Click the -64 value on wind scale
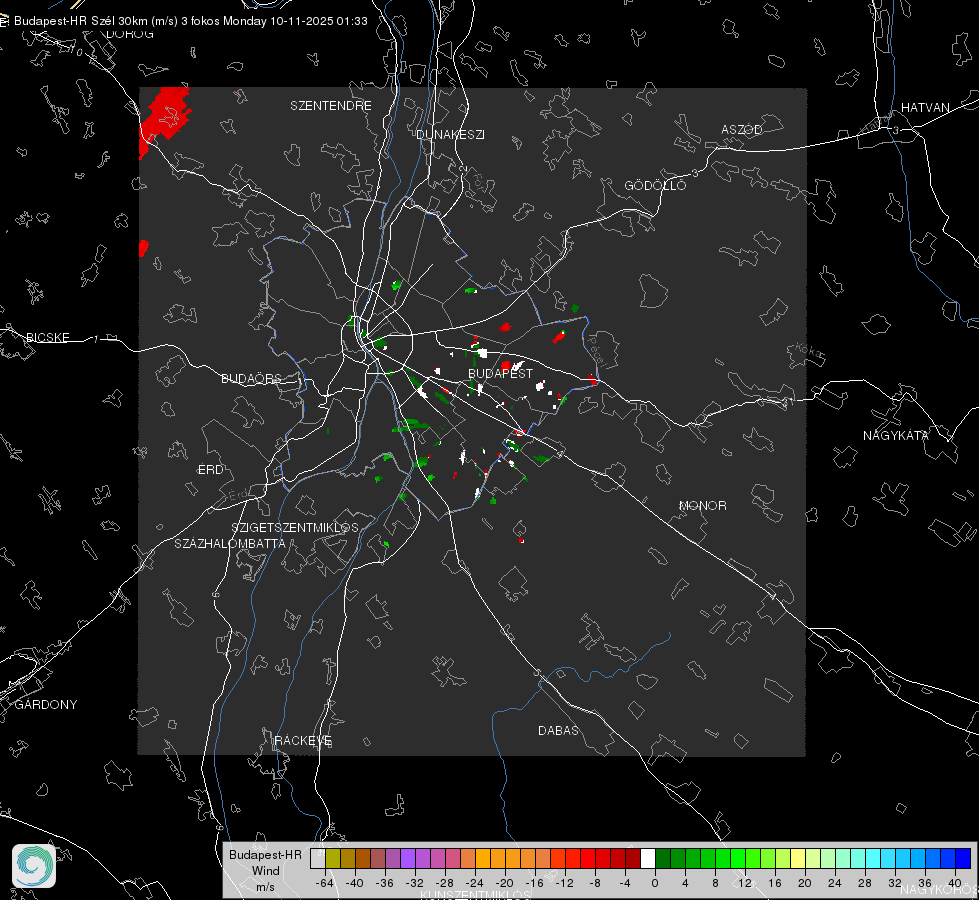The image size is (979, 900). click(x=324, y=883)
